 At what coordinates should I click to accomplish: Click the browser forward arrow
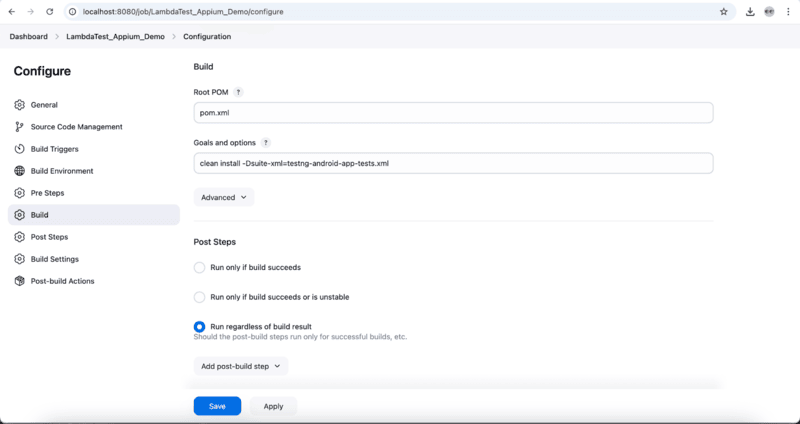click(31, 12)
